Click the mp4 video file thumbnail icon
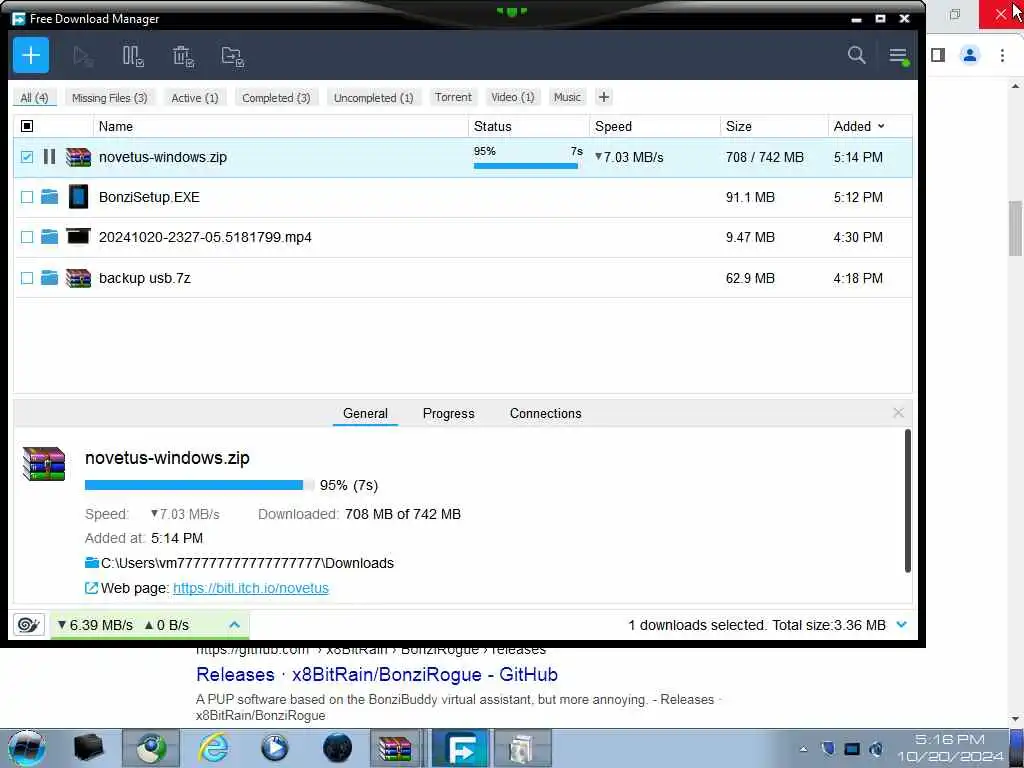The height and width of the screenshot is (768, 1024). [78, 236]
